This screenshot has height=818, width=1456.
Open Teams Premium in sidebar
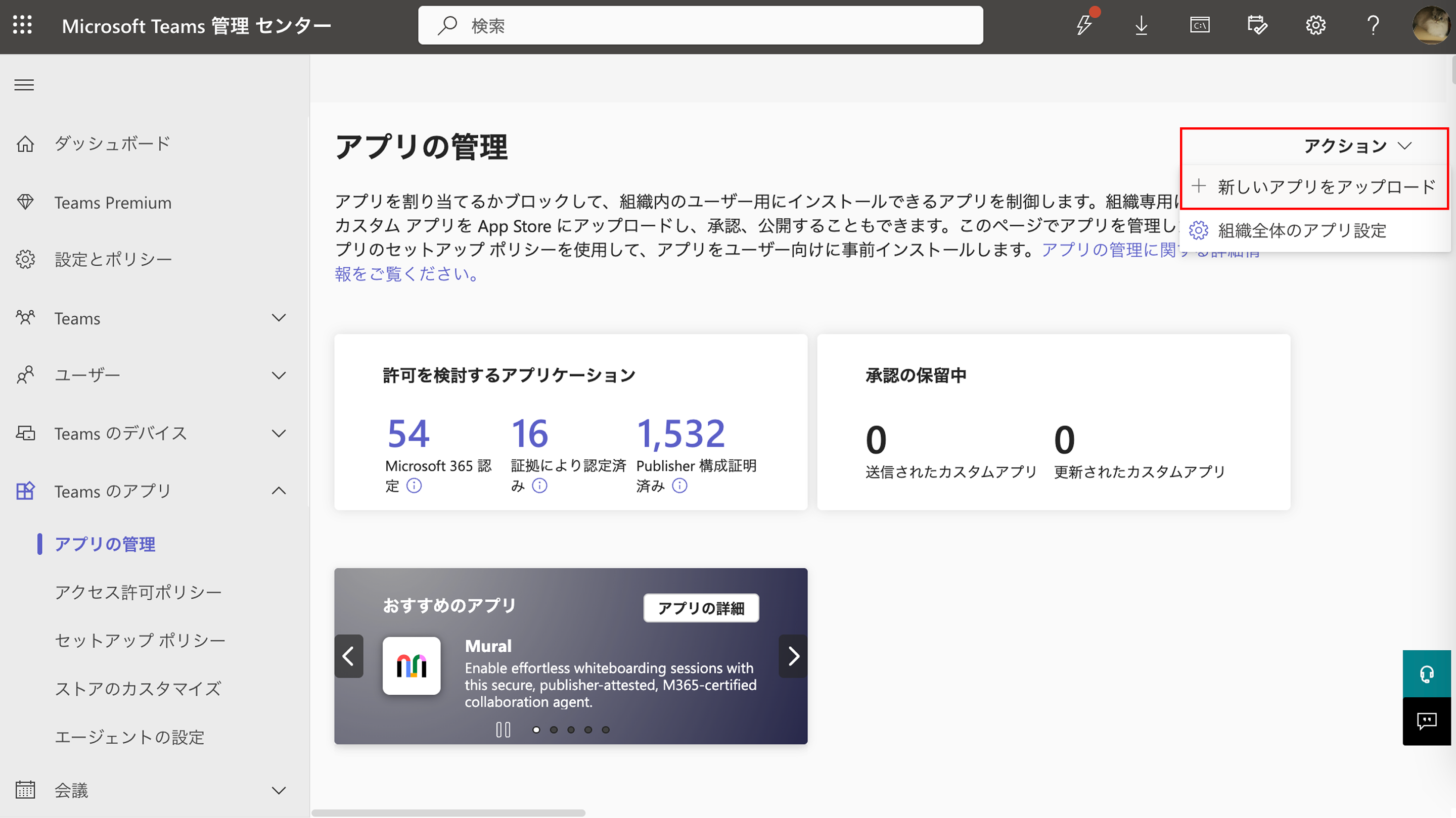click(113, 202)
